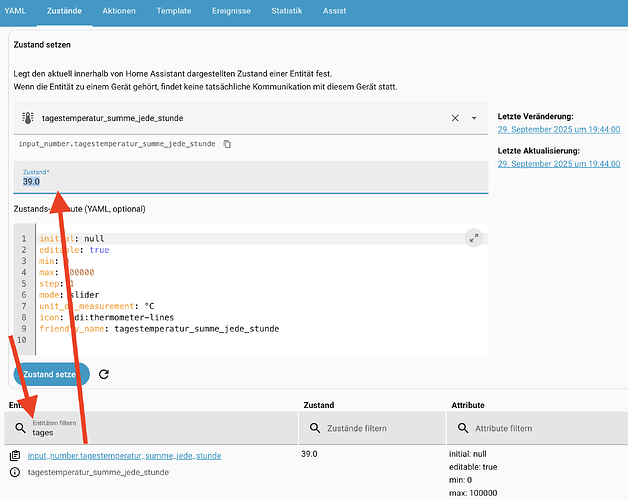Expand the YAML editor to fullscreen
This screenshot has width=628, height=500.
pos(474,238)
